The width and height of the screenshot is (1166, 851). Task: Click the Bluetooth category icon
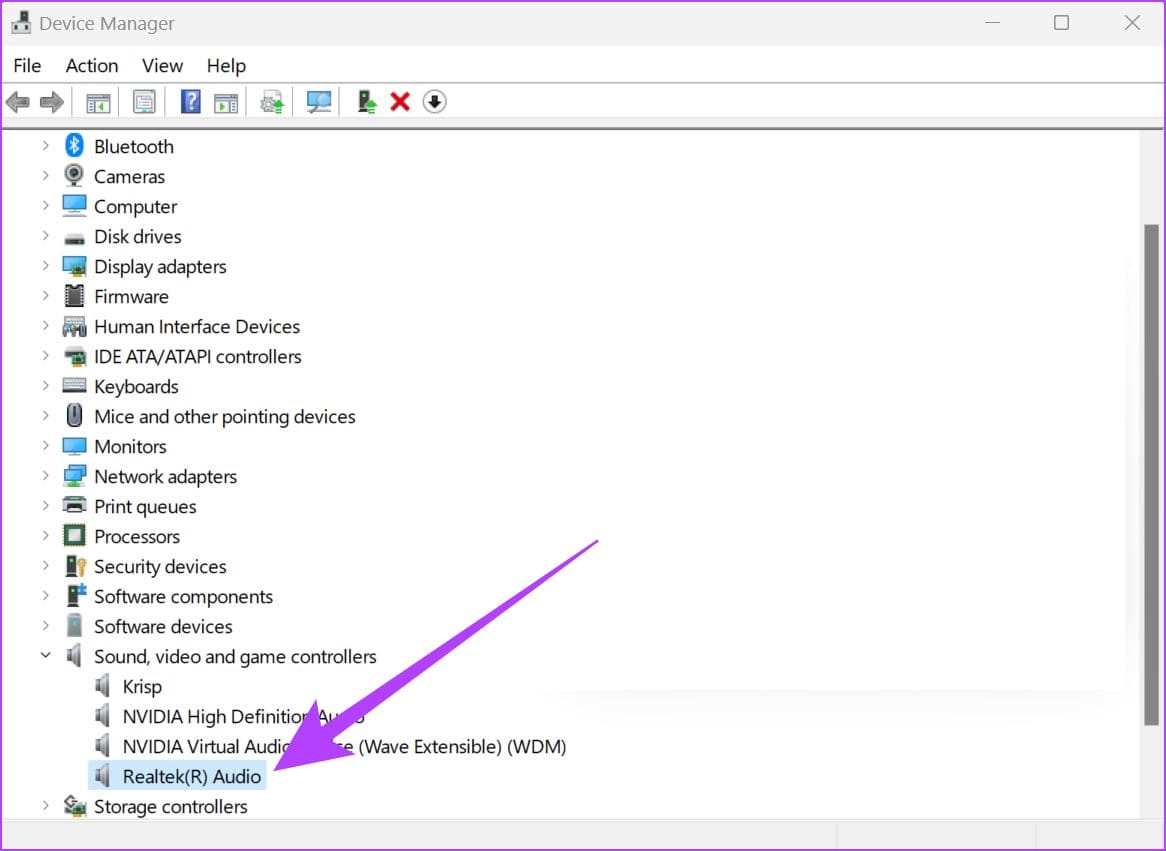[74, 146]
